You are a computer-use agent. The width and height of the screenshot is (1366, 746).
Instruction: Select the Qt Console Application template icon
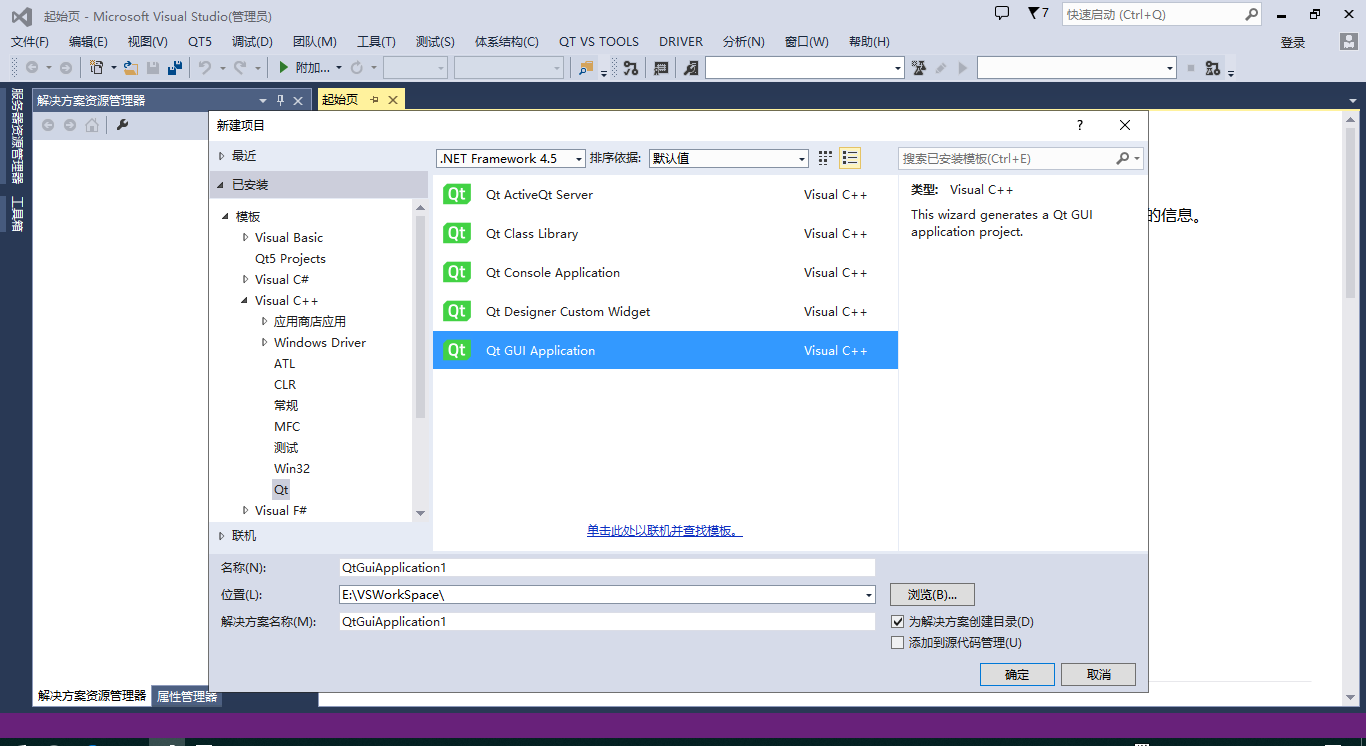click(x=456, y=272)
